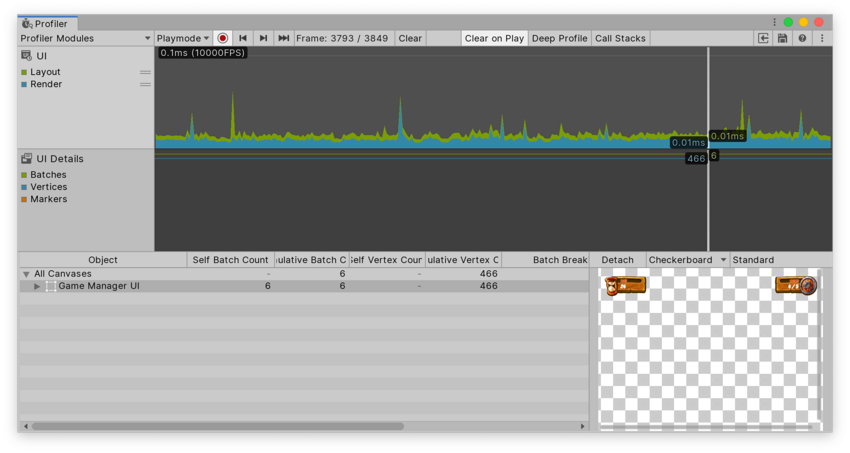Toggle the Clear on Play option
Viewport: 850px width, 453px height.
pyautogui.click(x=494, y=38)
